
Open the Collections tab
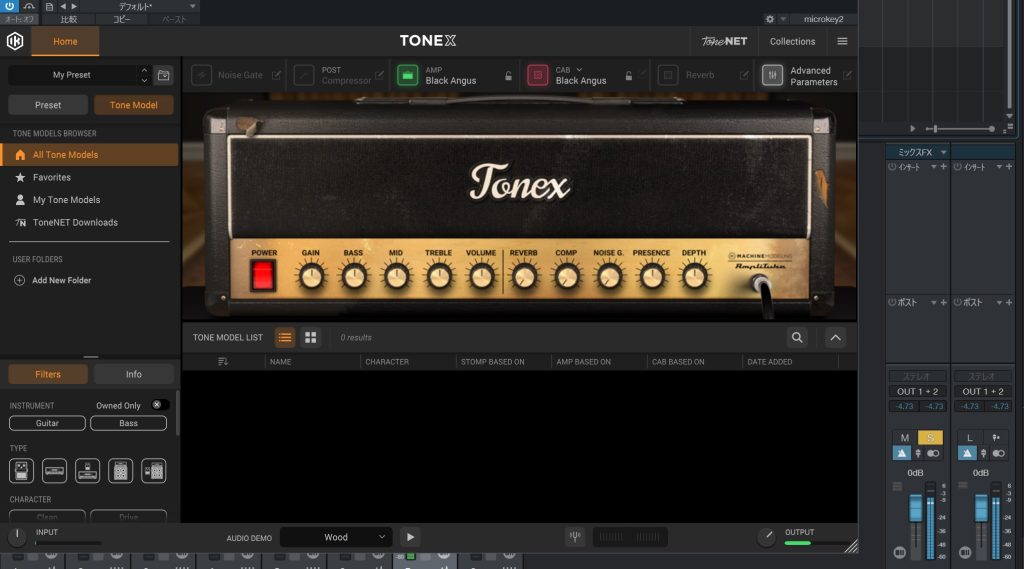792,41
